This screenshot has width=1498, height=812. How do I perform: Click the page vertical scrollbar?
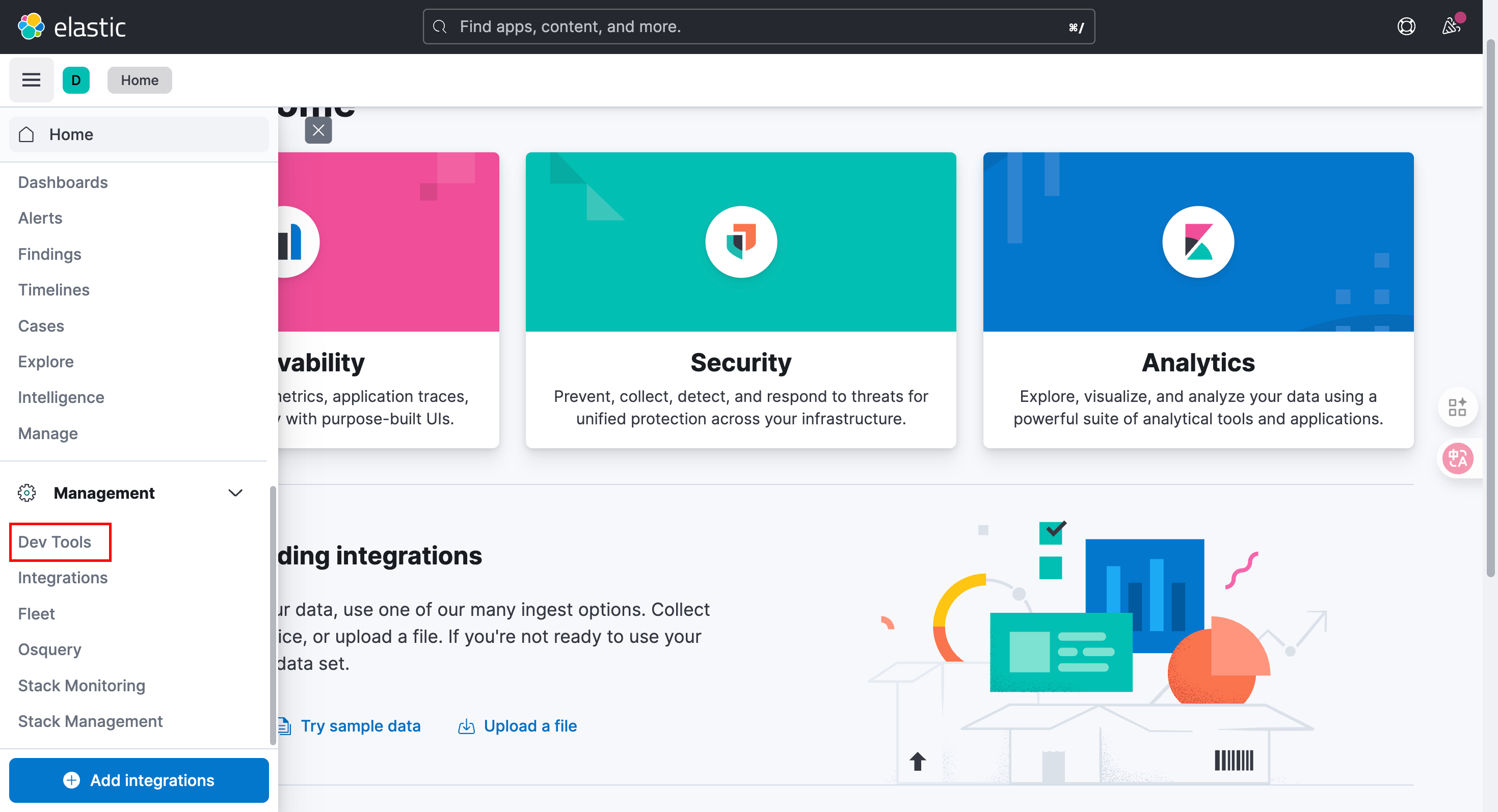point(1490,308)
